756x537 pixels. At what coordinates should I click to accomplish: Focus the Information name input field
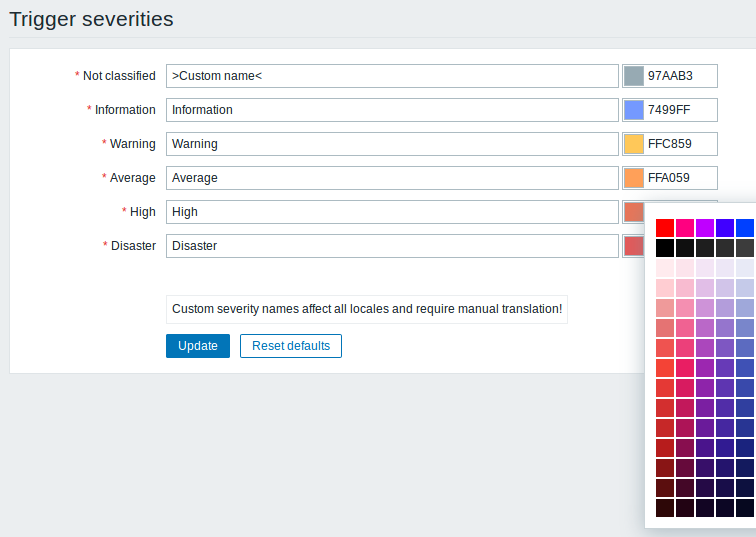(x=392, y=110)
